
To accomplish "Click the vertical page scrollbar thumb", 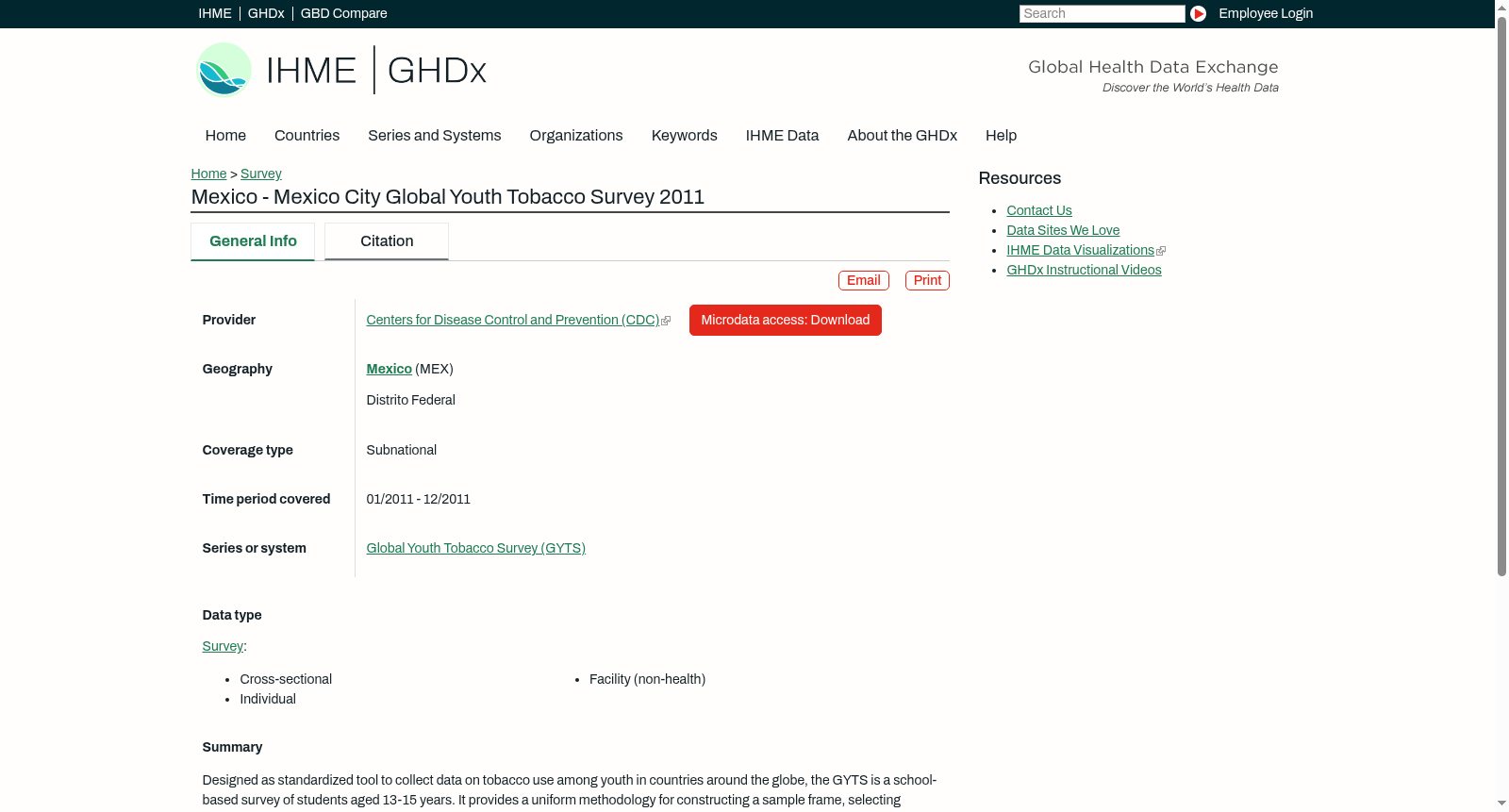I will coord(1501,295).
